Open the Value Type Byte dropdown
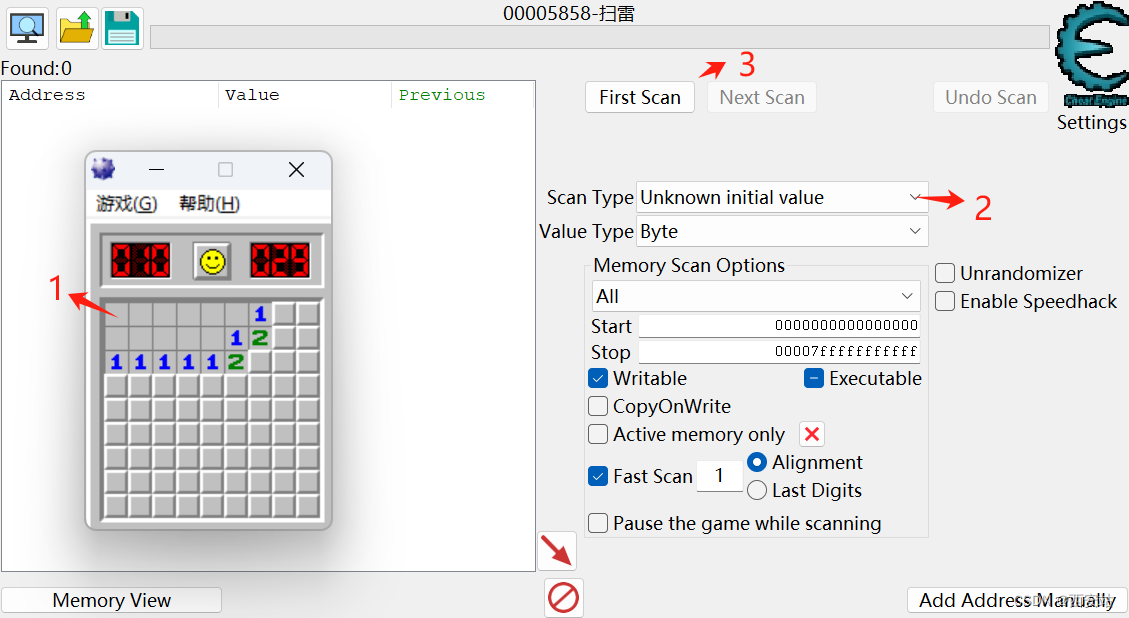The width and height of the screenshot is (1129, 618). click(782, 231)
